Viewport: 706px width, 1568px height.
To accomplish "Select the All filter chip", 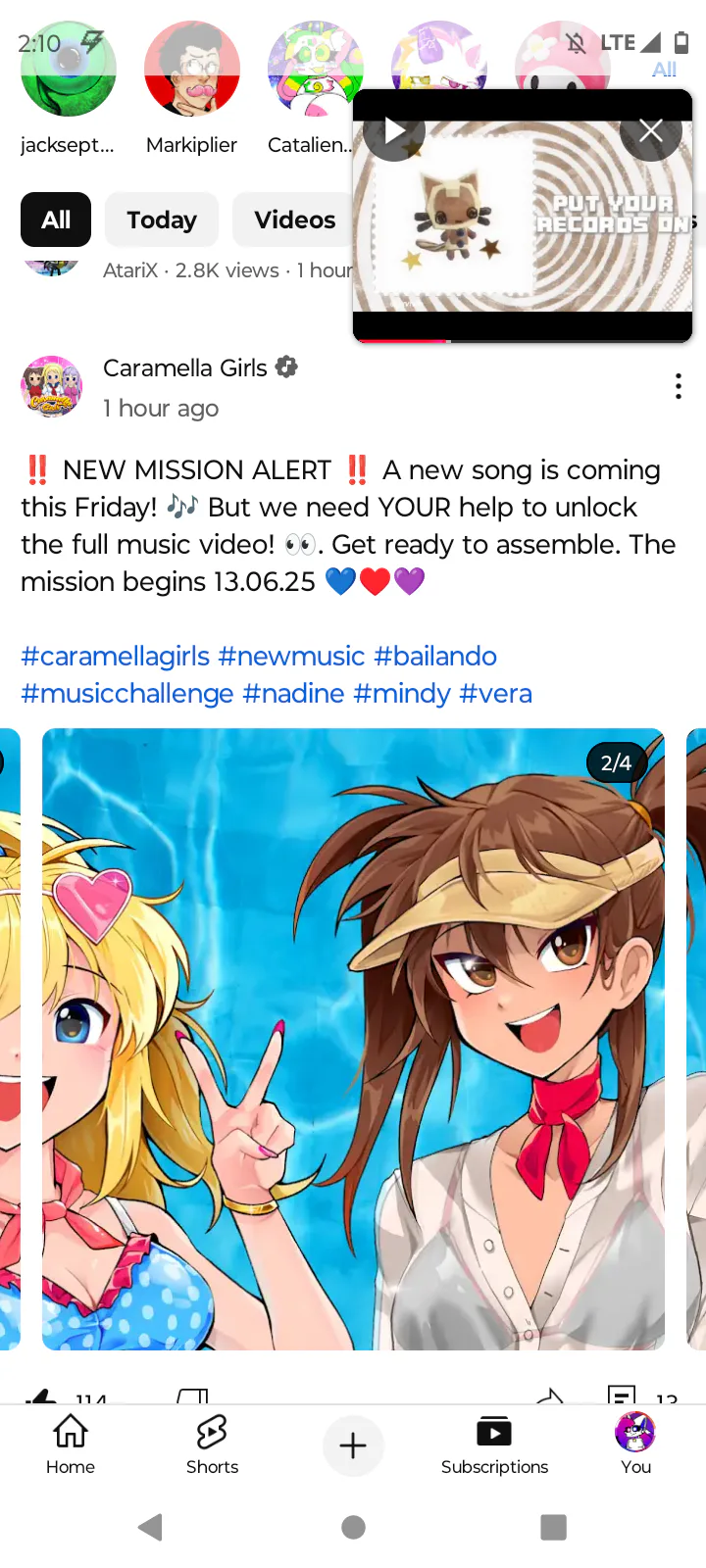I will (x=56, y=220).
